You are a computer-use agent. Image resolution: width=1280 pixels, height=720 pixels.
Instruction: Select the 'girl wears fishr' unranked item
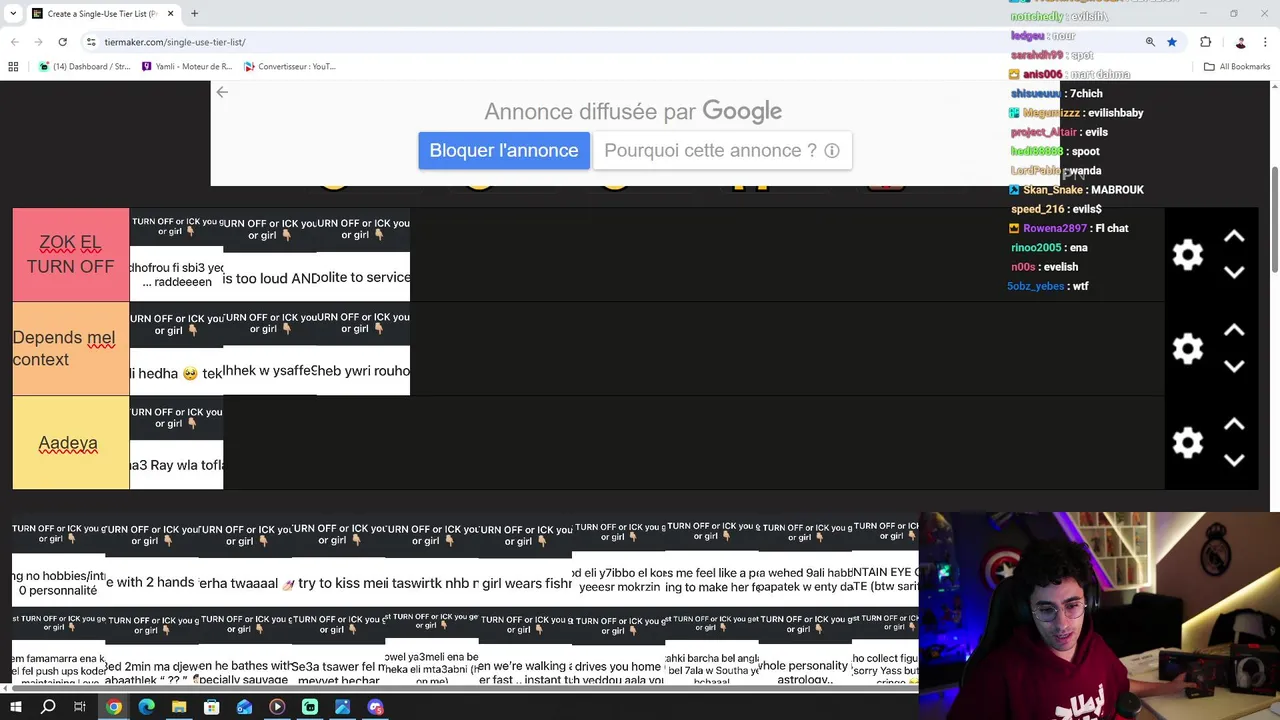[x=526, y=561]
